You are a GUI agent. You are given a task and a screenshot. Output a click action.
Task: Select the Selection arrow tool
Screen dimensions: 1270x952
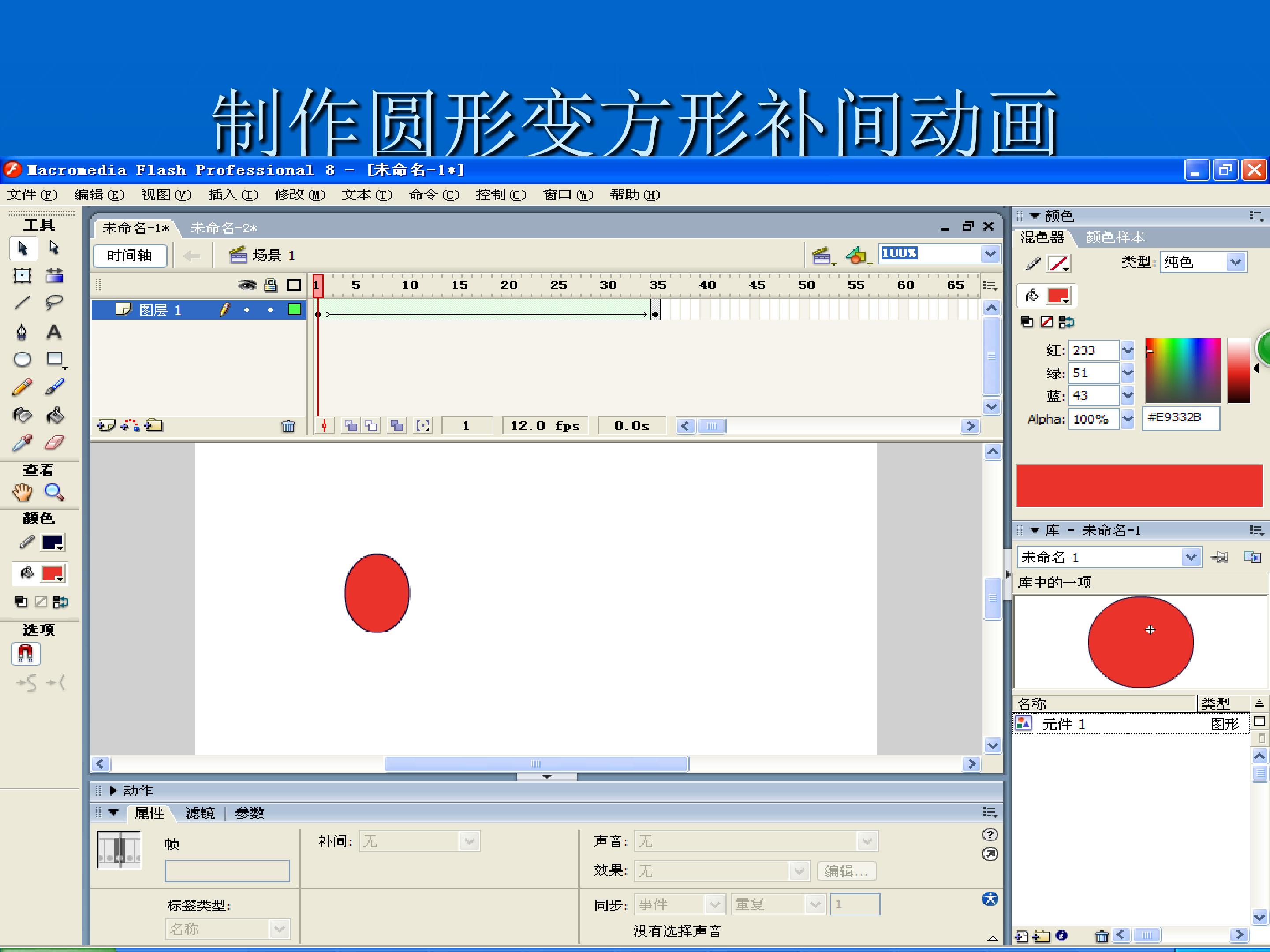tap(23, 248)
